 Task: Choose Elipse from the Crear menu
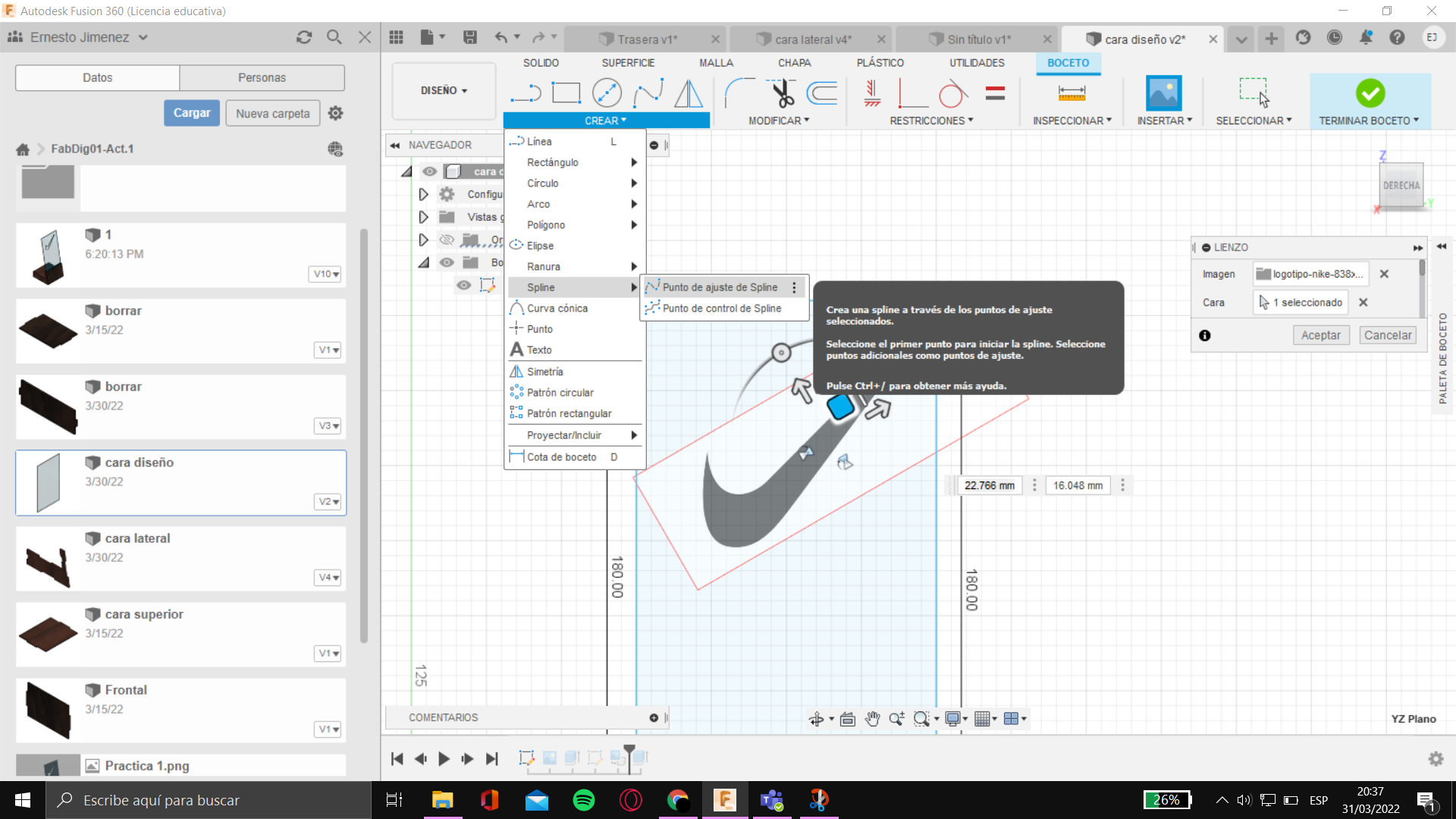tap(575, 246)
